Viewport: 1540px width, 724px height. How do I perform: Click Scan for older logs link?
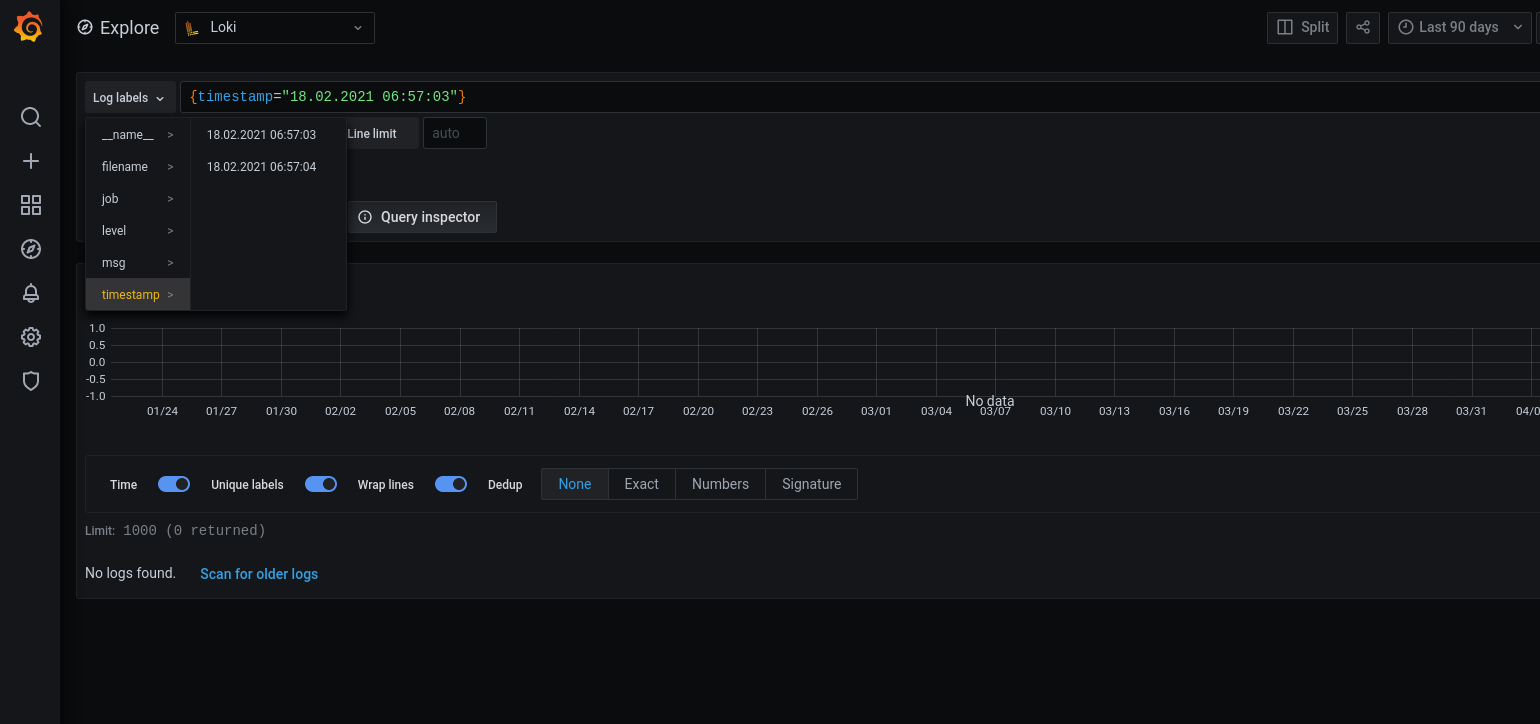pyautogui.click(x=258, y=573)
